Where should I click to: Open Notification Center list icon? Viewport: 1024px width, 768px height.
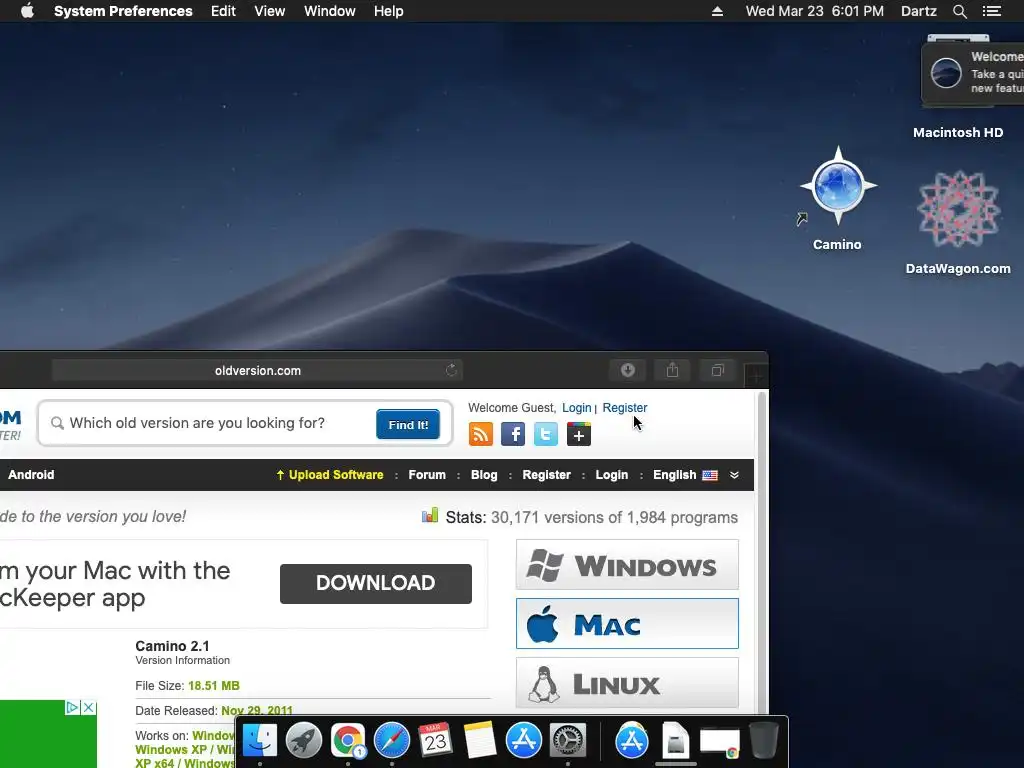991,11
